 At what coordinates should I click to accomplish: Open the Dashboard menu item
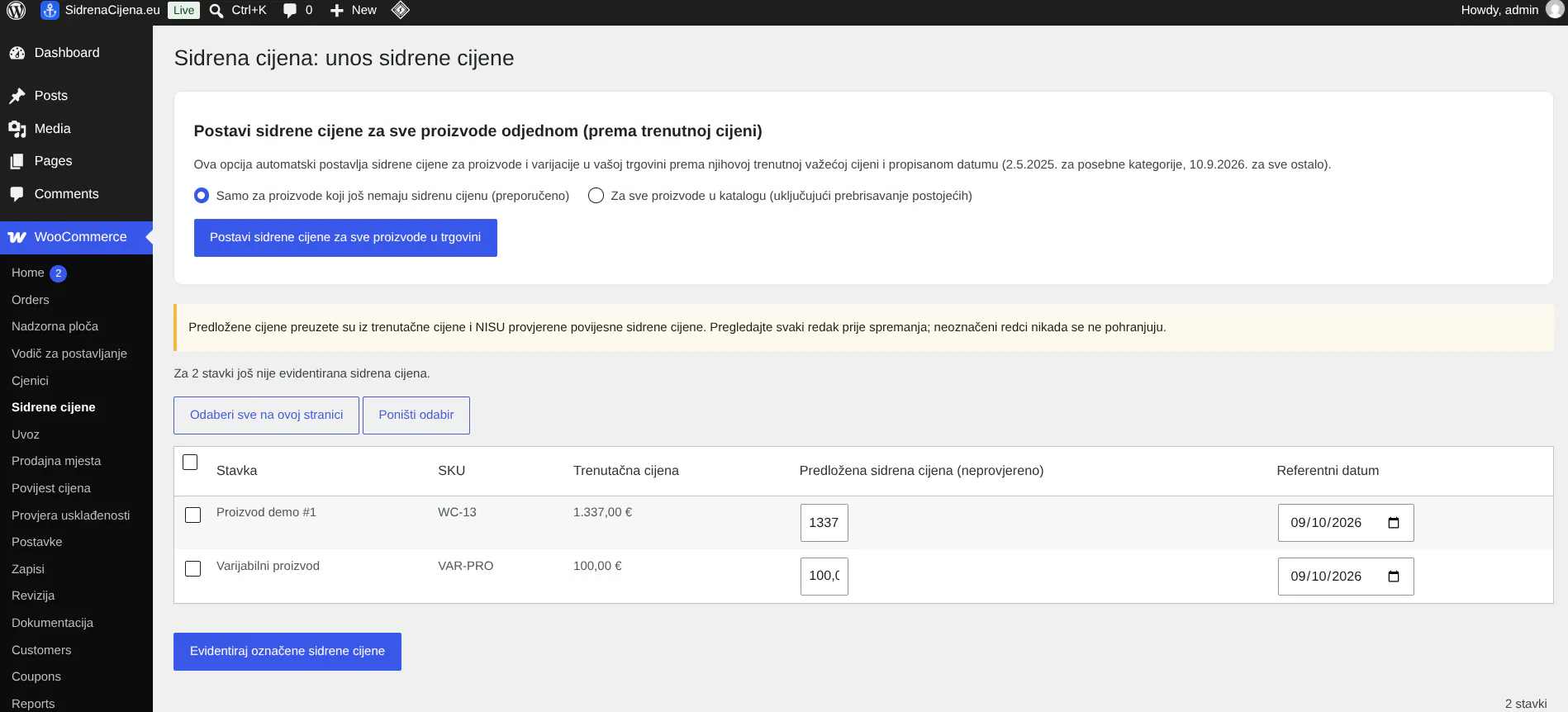(76, 53)
